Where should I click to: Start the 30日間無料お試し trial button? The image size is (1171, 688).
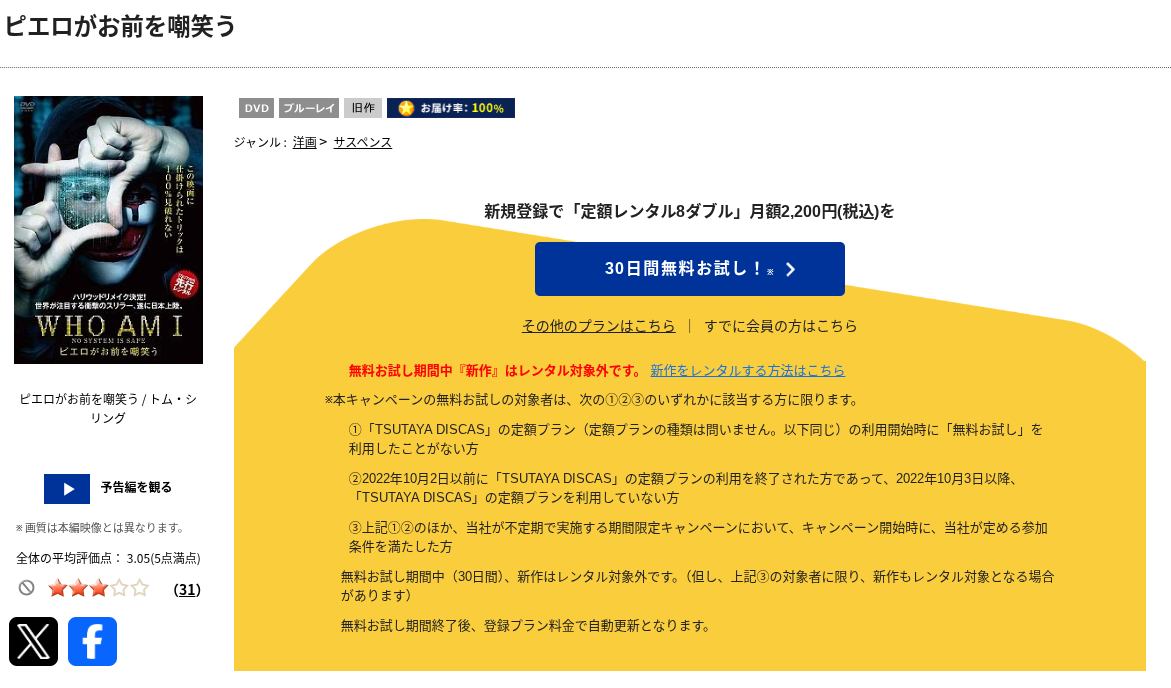(x=689, y=269)
